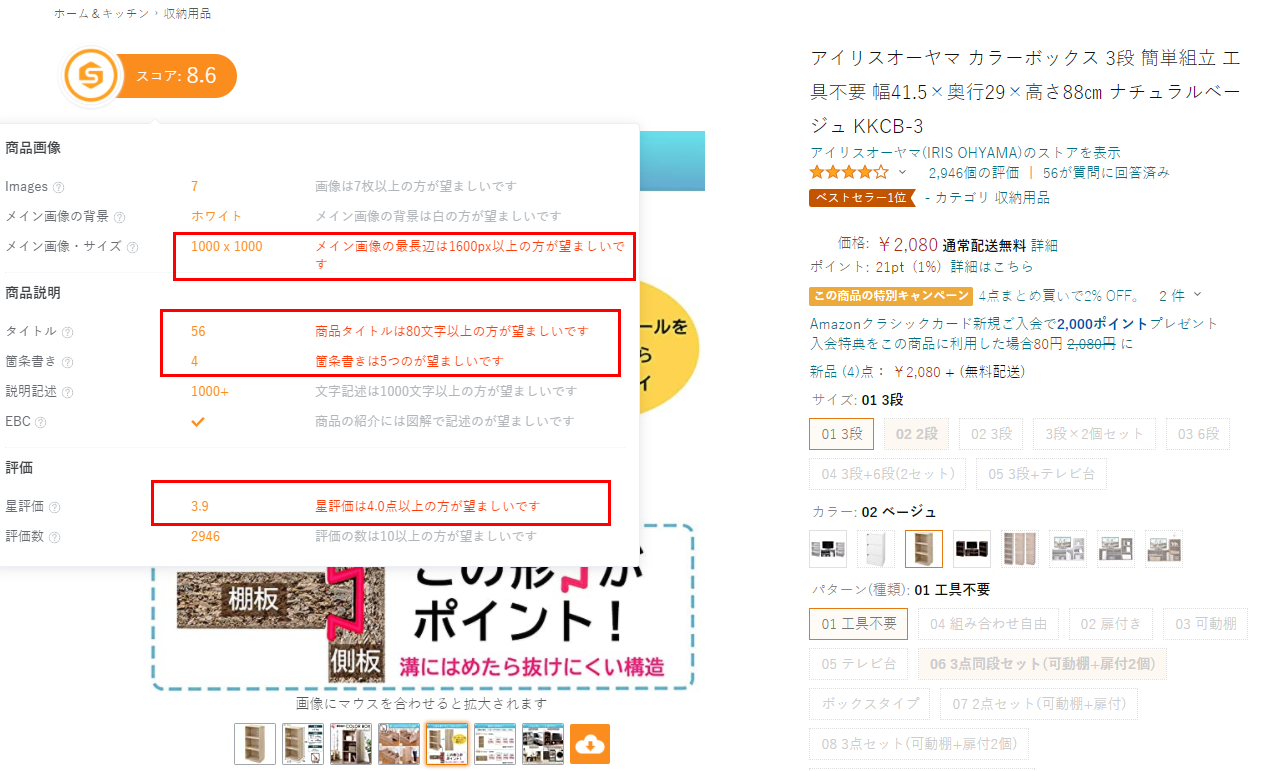Select size option 03 6段
Viewport: 1265px width, 771px height.
point(1198,434)
